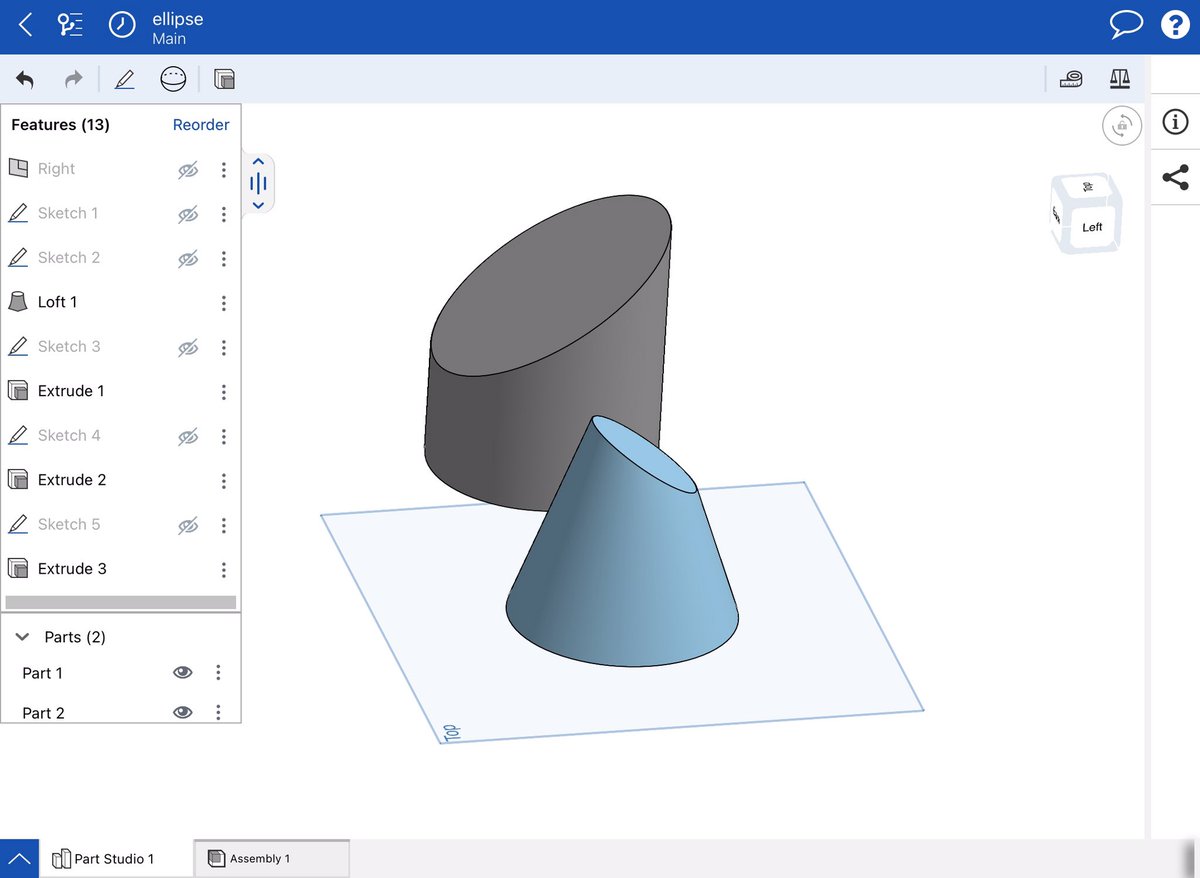The height and width of the screenshot is (878, 1200).
Task: Switch to the Part Studio 1 tab
Action: pos(116,859)
